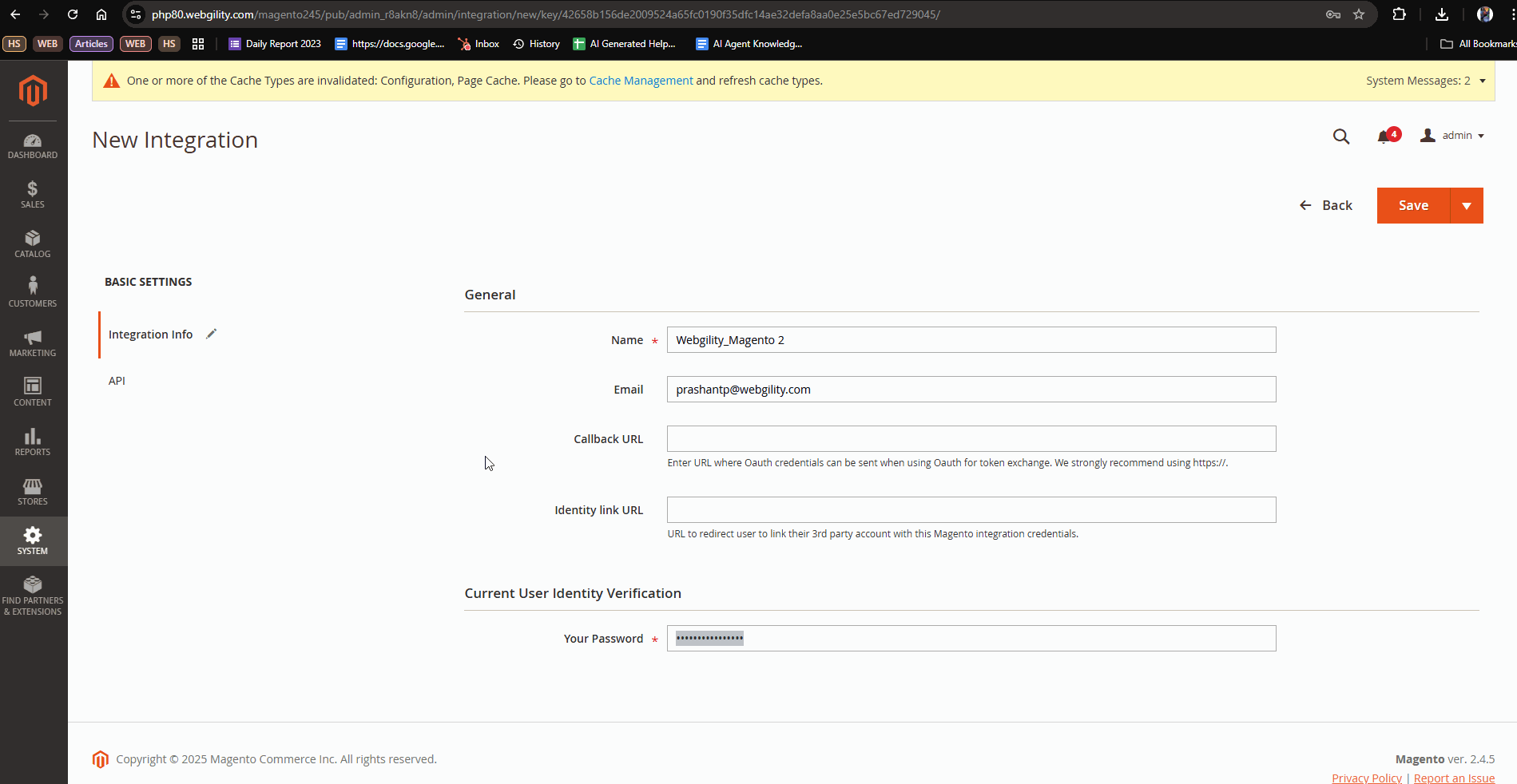Screen dimensions: 1517x784
Task: Open the Reports sidebar icon
Action: 33,442
